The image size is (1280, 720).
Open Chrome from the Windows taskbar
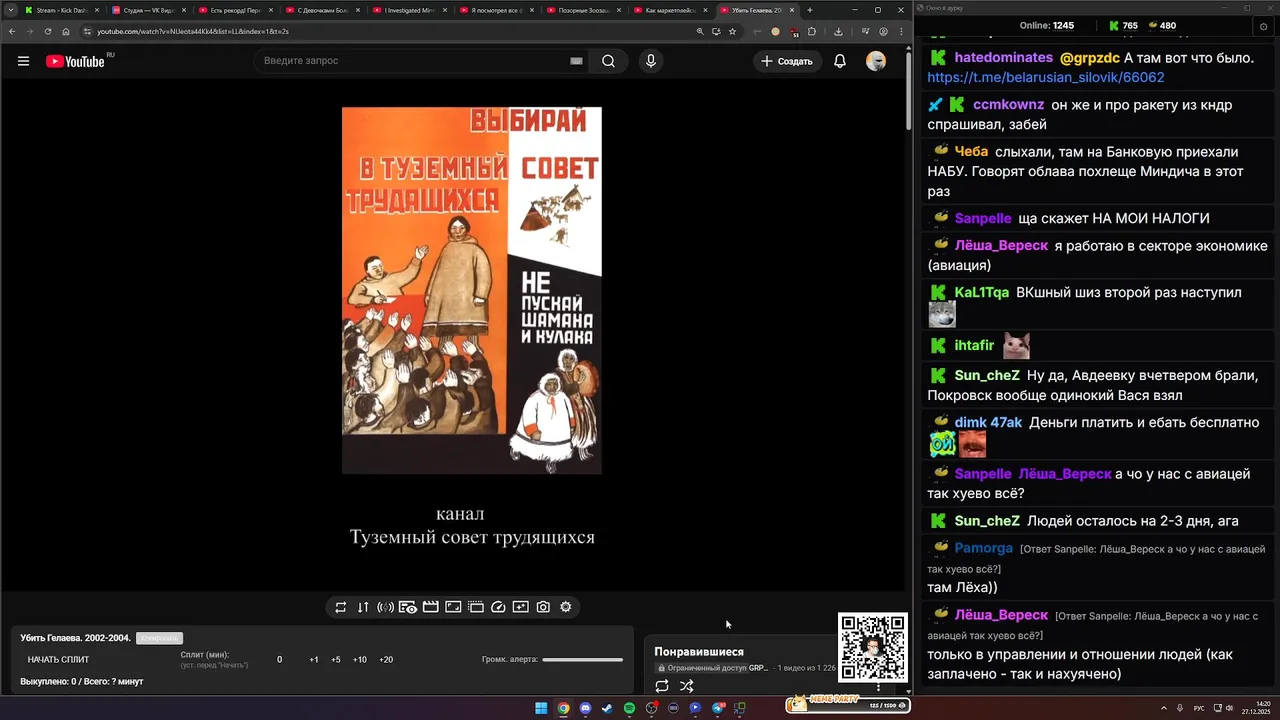(563, 708)
